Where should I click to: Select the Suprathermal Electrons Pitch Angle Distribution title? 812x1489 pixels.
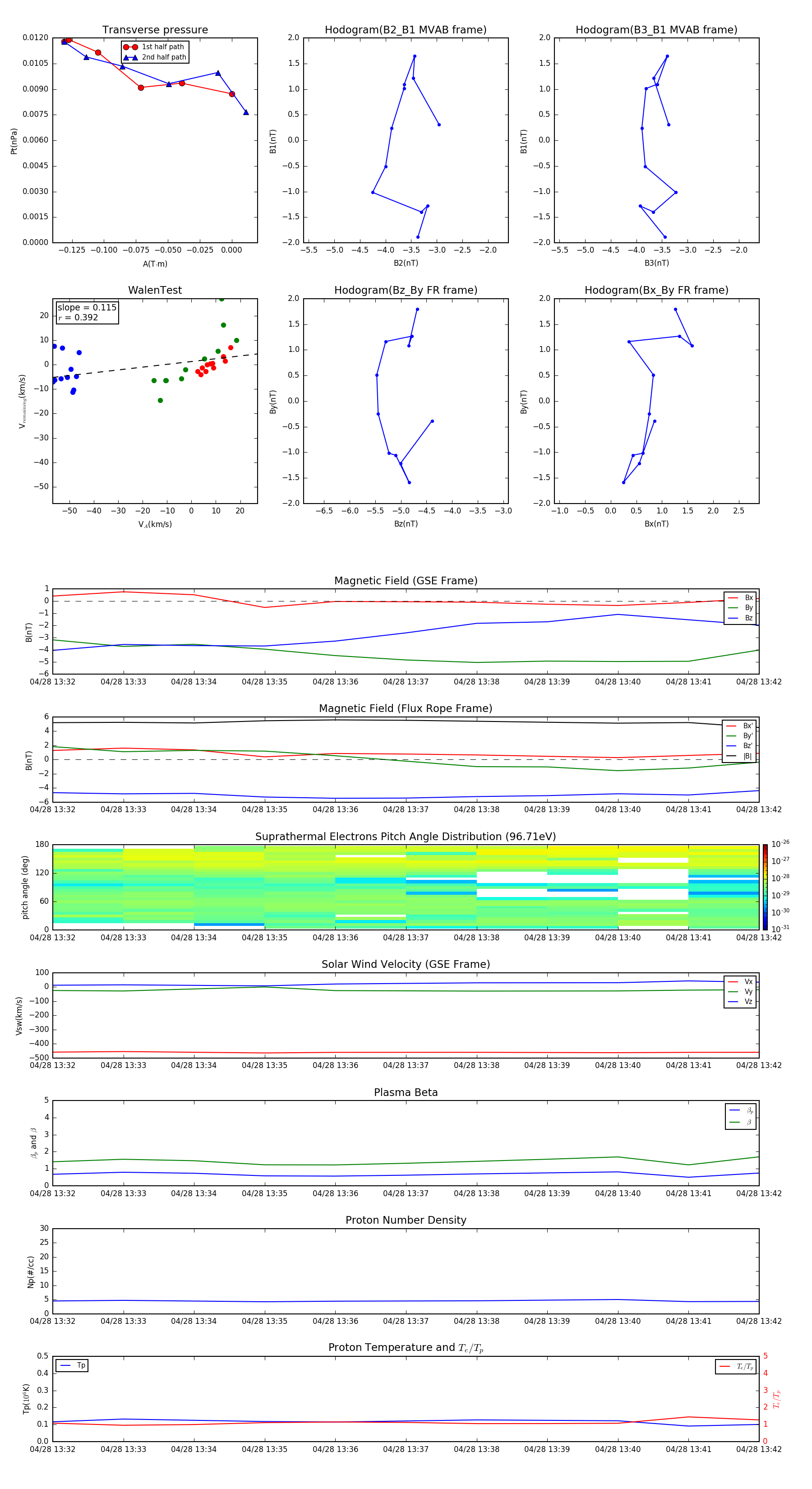point(406,837)
